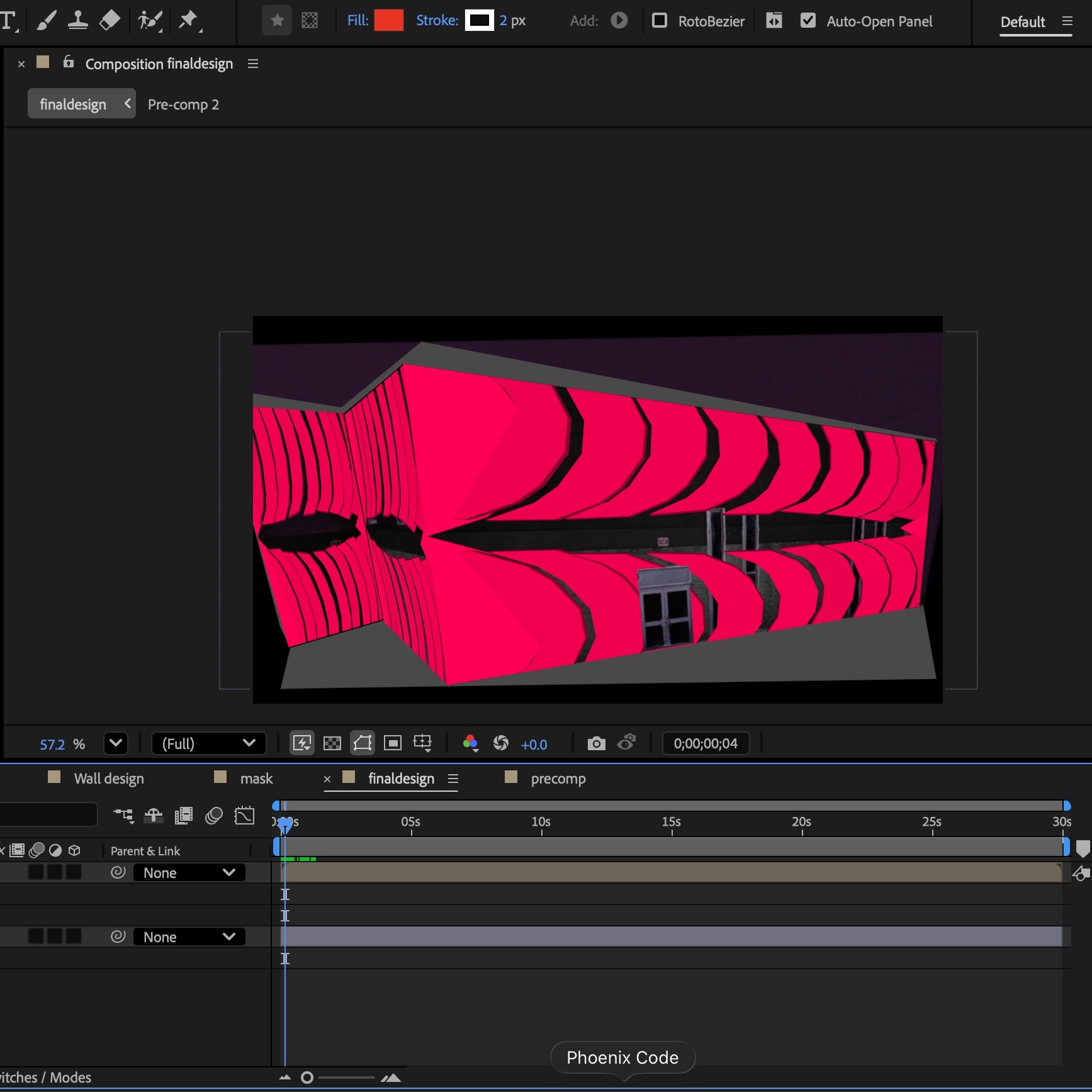Click the current time field showing 0;00;00;04
Screen dimensions: 1092x1092
coord(706,743)
